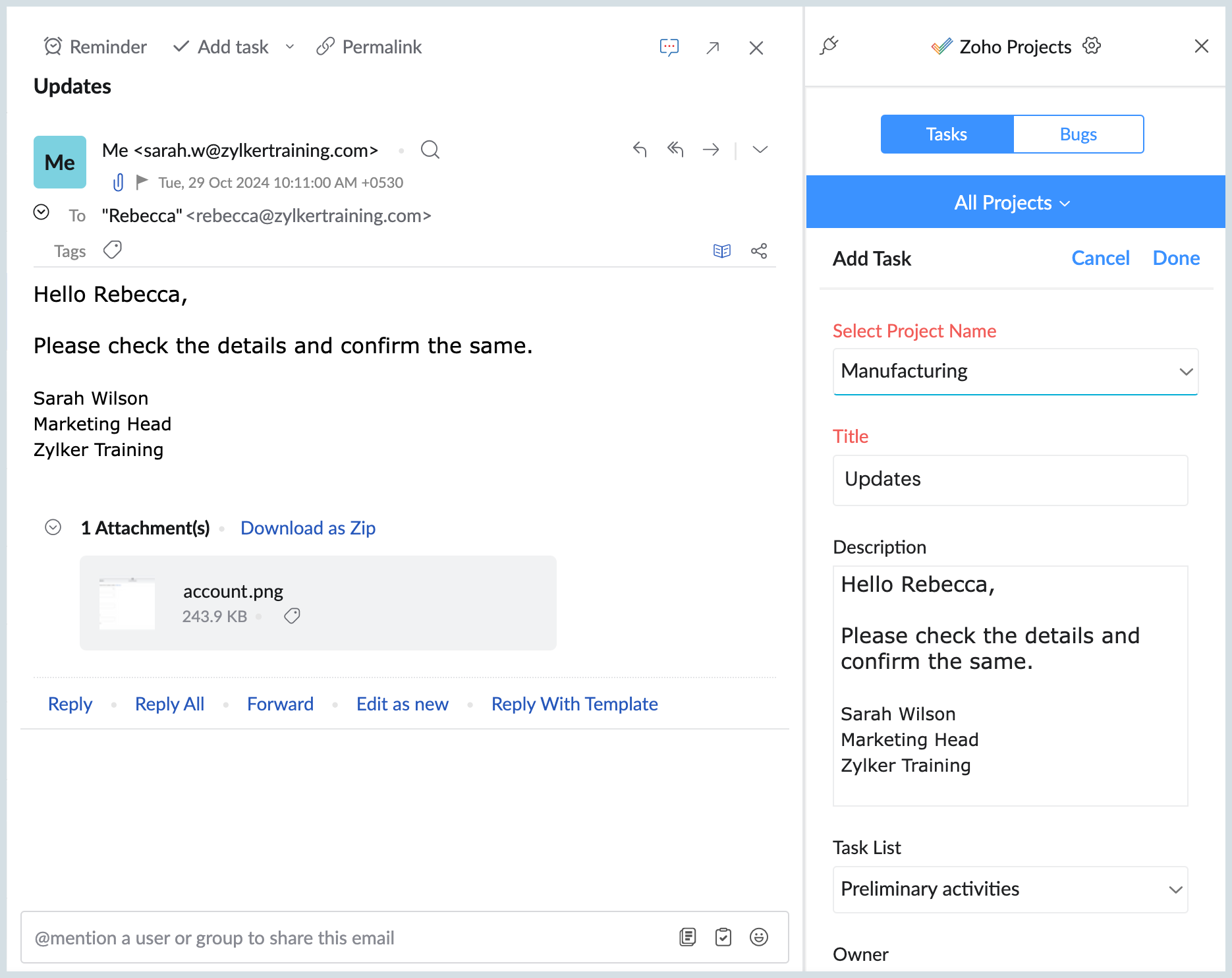
Task: Click Edit as new link
Action: tap(403, 704)
